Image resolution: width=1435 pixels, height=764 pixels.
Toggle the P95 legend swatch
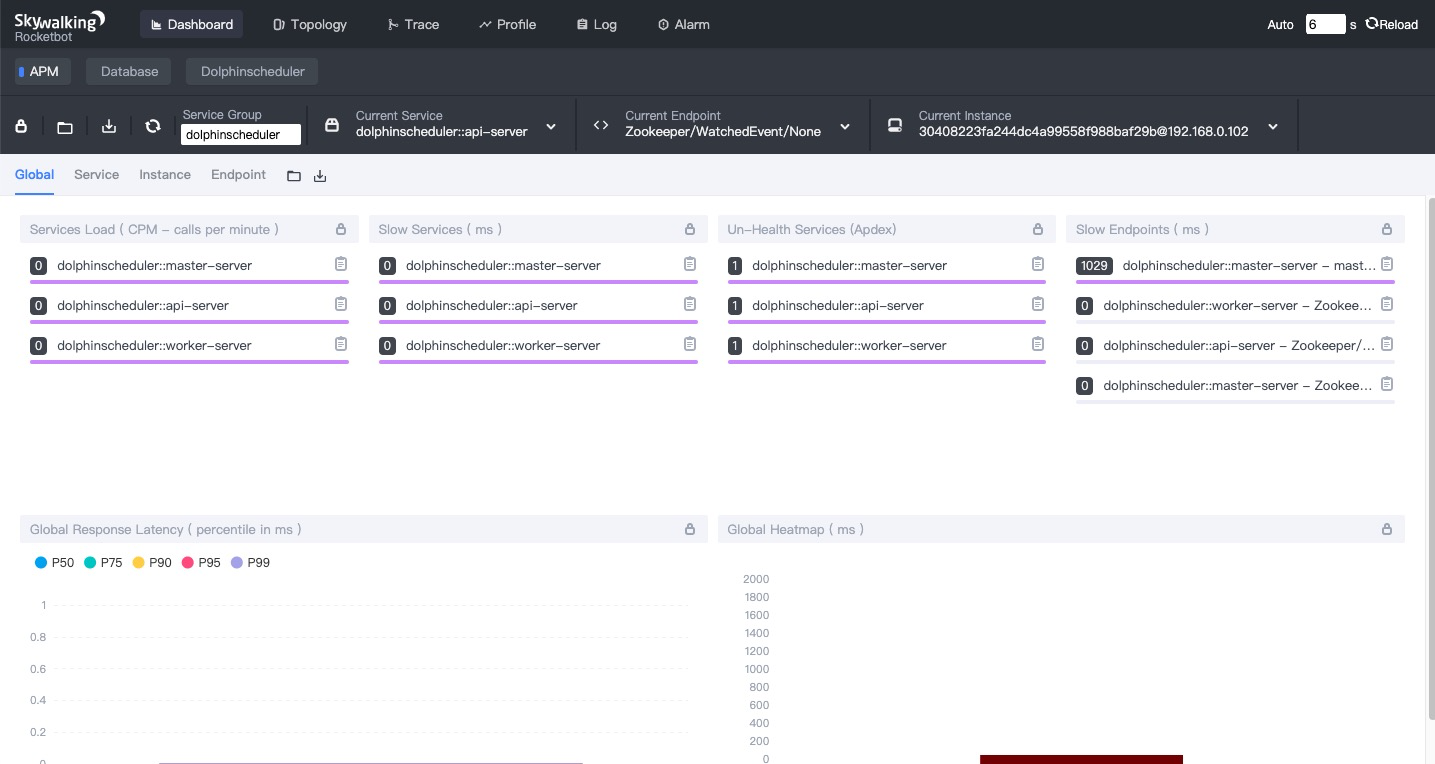pyautogui.click(x=187, y=563)
